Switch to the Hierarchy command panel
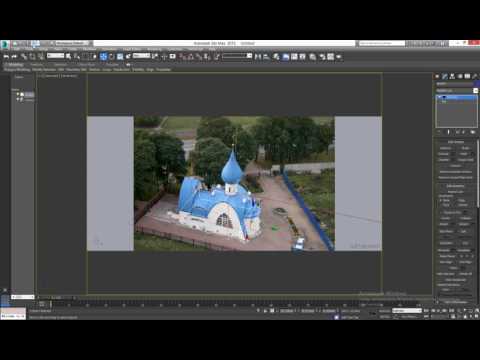This screenshot has width=480, height=360. pos(452,76)
